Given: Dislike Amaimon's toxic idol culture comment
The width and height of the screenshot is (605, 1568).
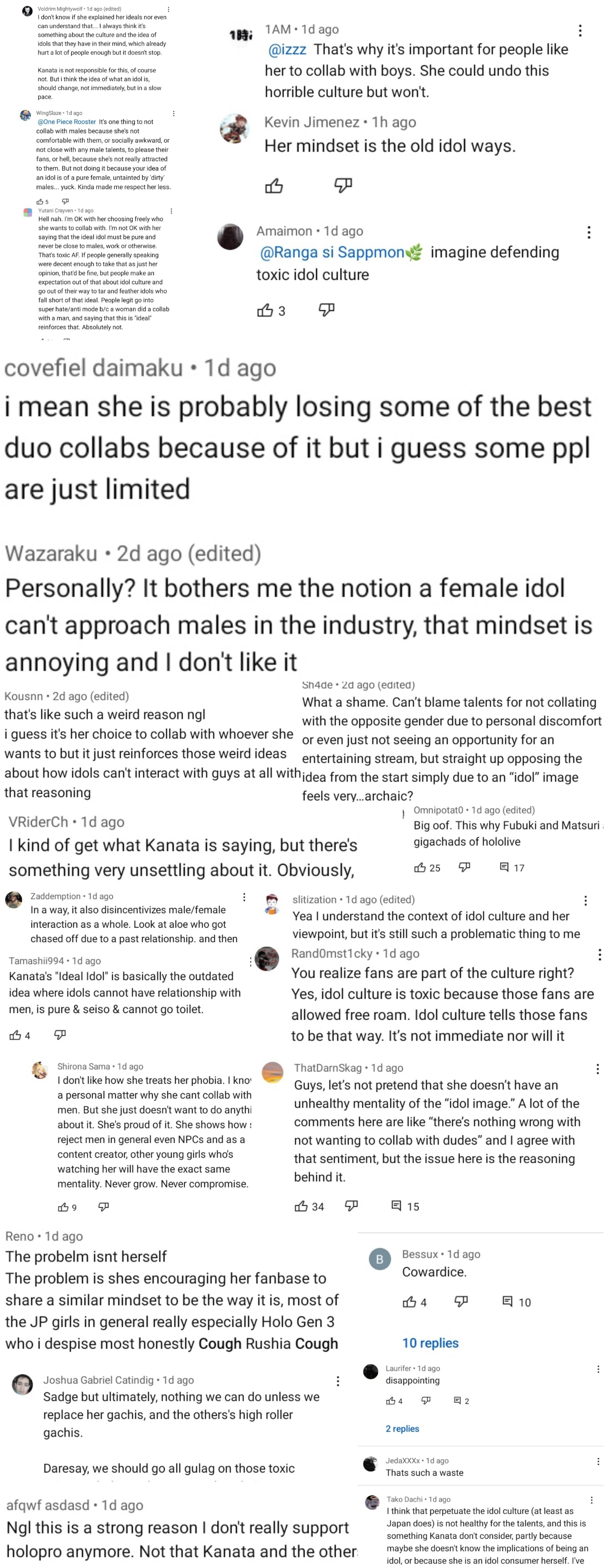Looking at the screenshot, I should [x=327, y=310].
